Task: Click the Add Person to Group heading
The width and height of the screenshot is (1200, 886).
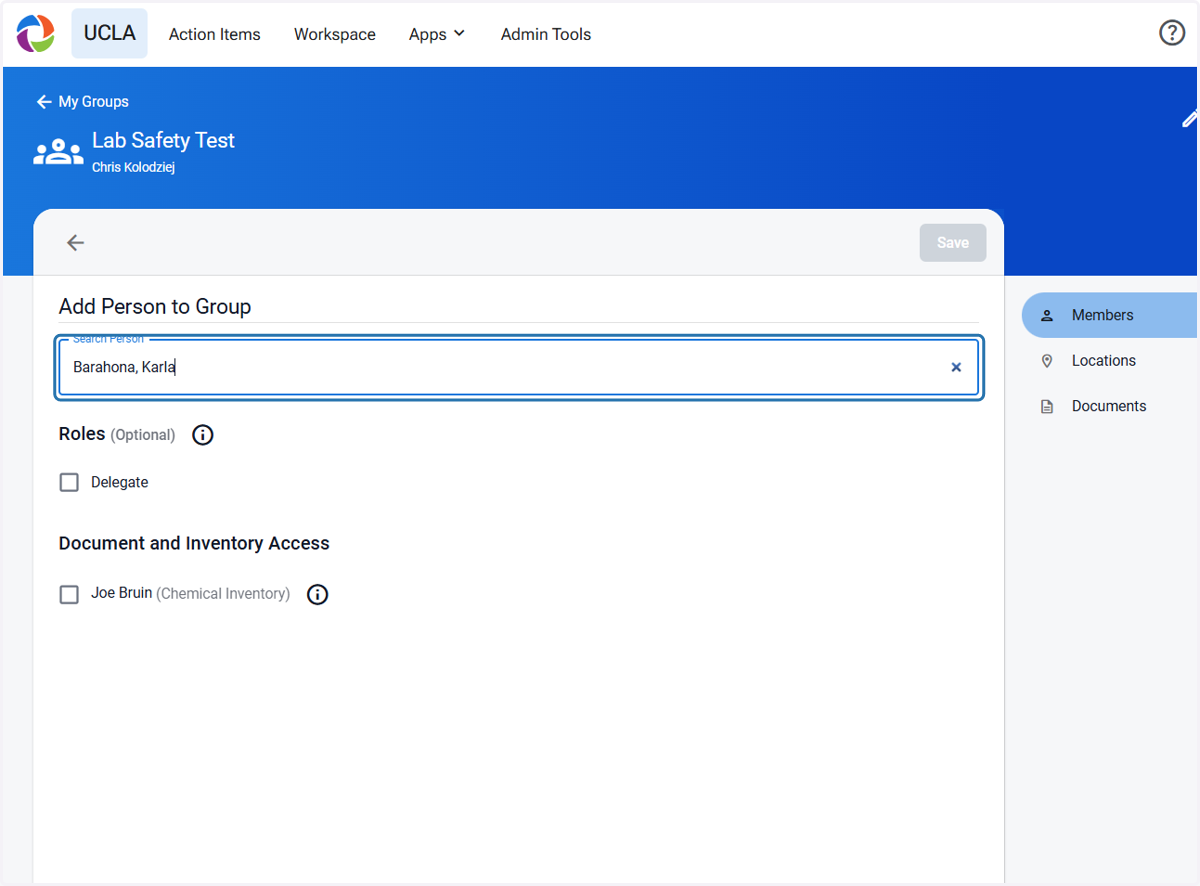Action: coord(155,307)
